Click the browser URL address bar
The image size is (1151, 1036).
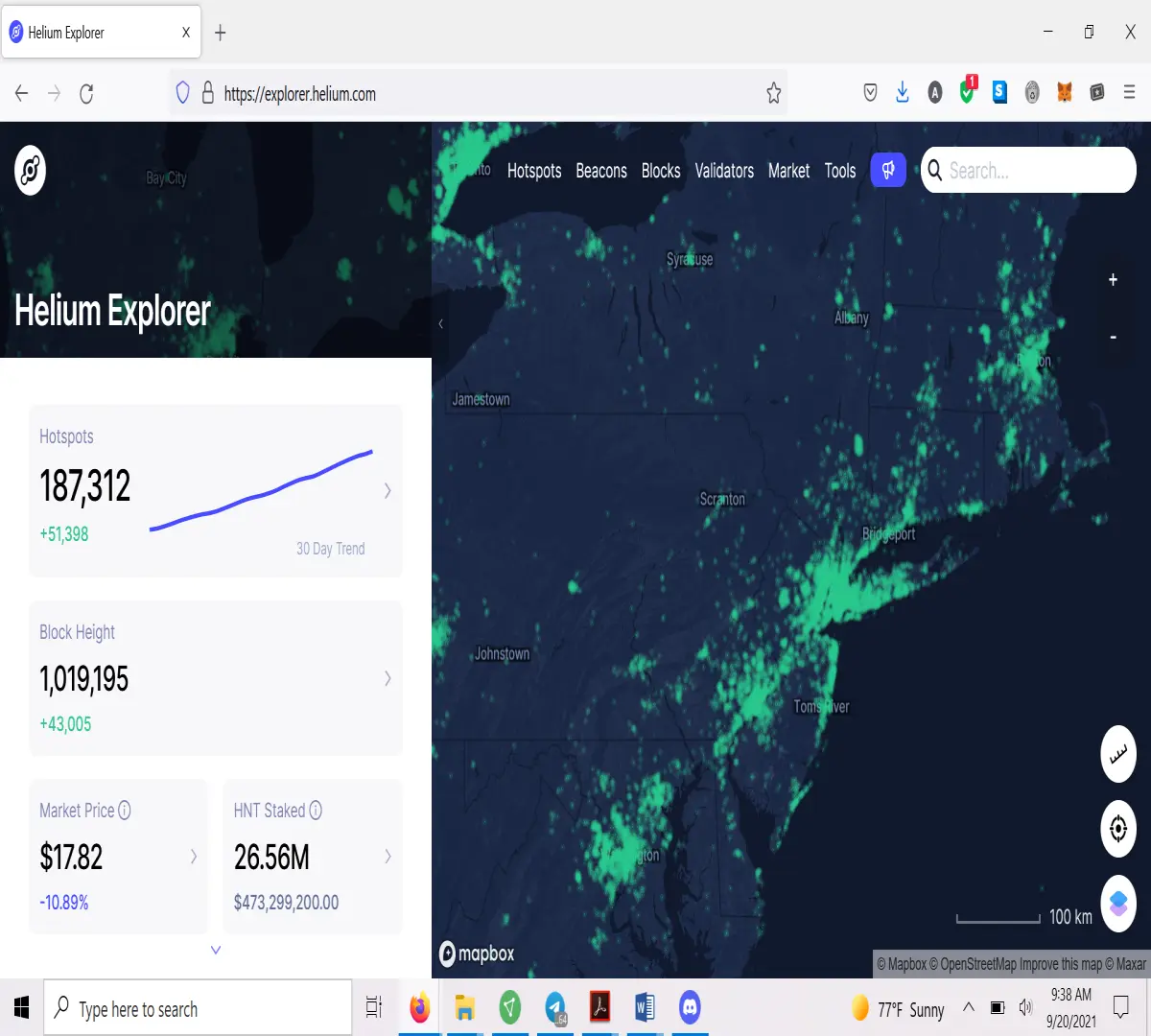click(480, 93)
